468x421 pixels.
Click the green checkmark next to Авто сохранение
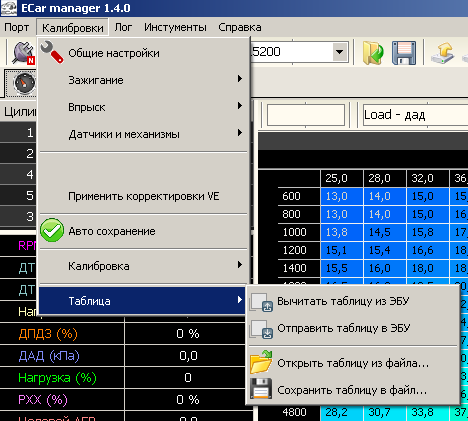52,230
